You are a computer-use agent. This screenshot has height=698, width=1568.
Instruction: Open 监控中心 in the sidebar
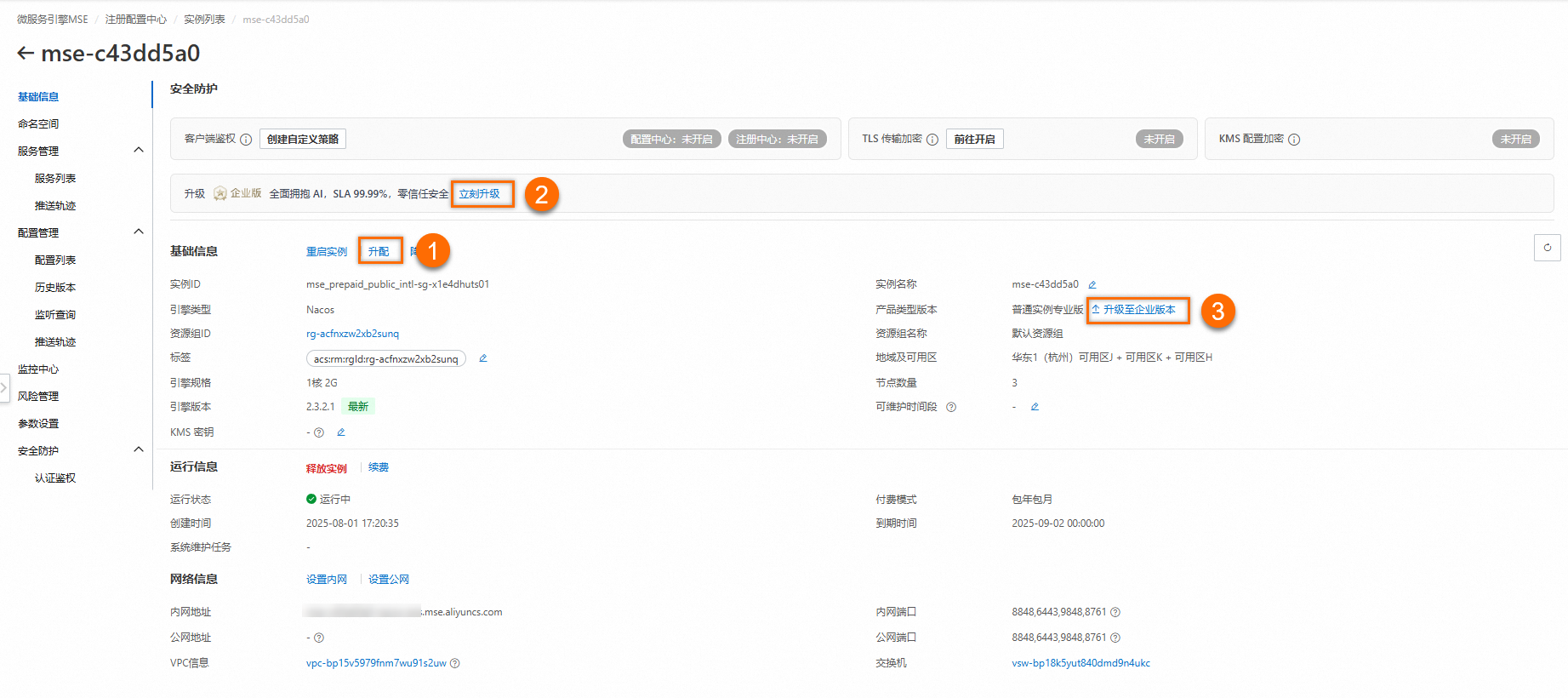pyautogui.click(x=38, y=369)
